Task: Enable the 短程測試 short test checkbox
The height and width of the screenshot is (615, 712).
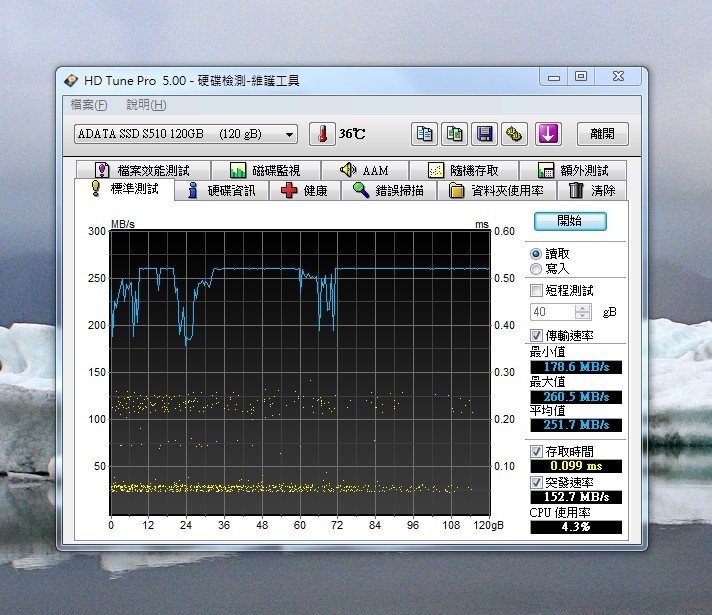Action: click(x=536, y=291)
